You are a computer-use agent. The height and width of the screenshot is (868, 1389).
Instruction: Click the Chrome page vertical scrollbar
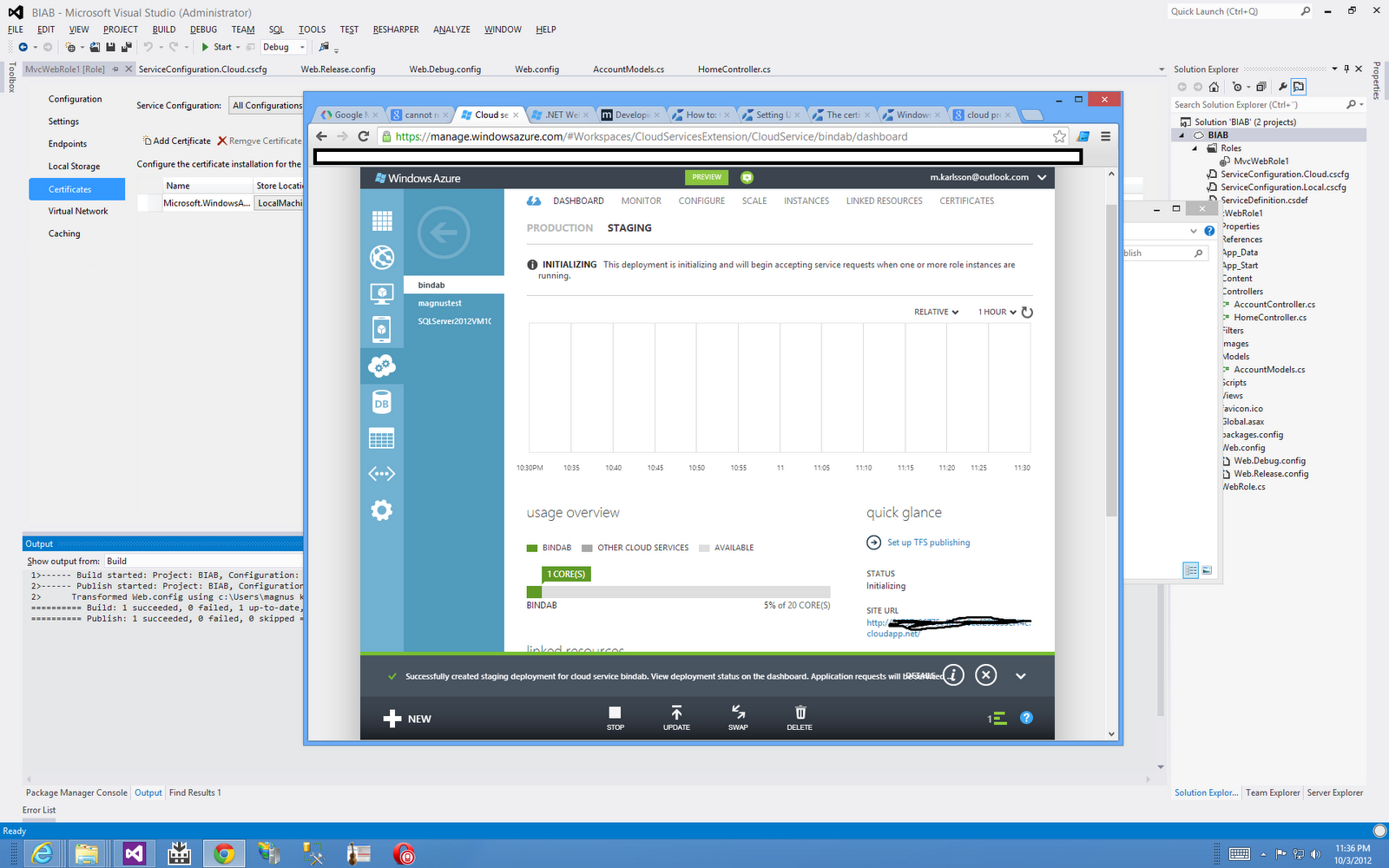1111,360
